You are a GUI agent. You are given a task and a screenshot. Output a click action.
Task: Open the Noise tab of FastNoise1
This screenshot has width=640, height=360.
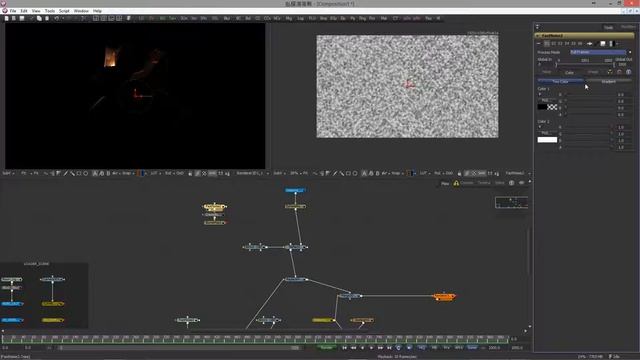click(x=547, y=72)
